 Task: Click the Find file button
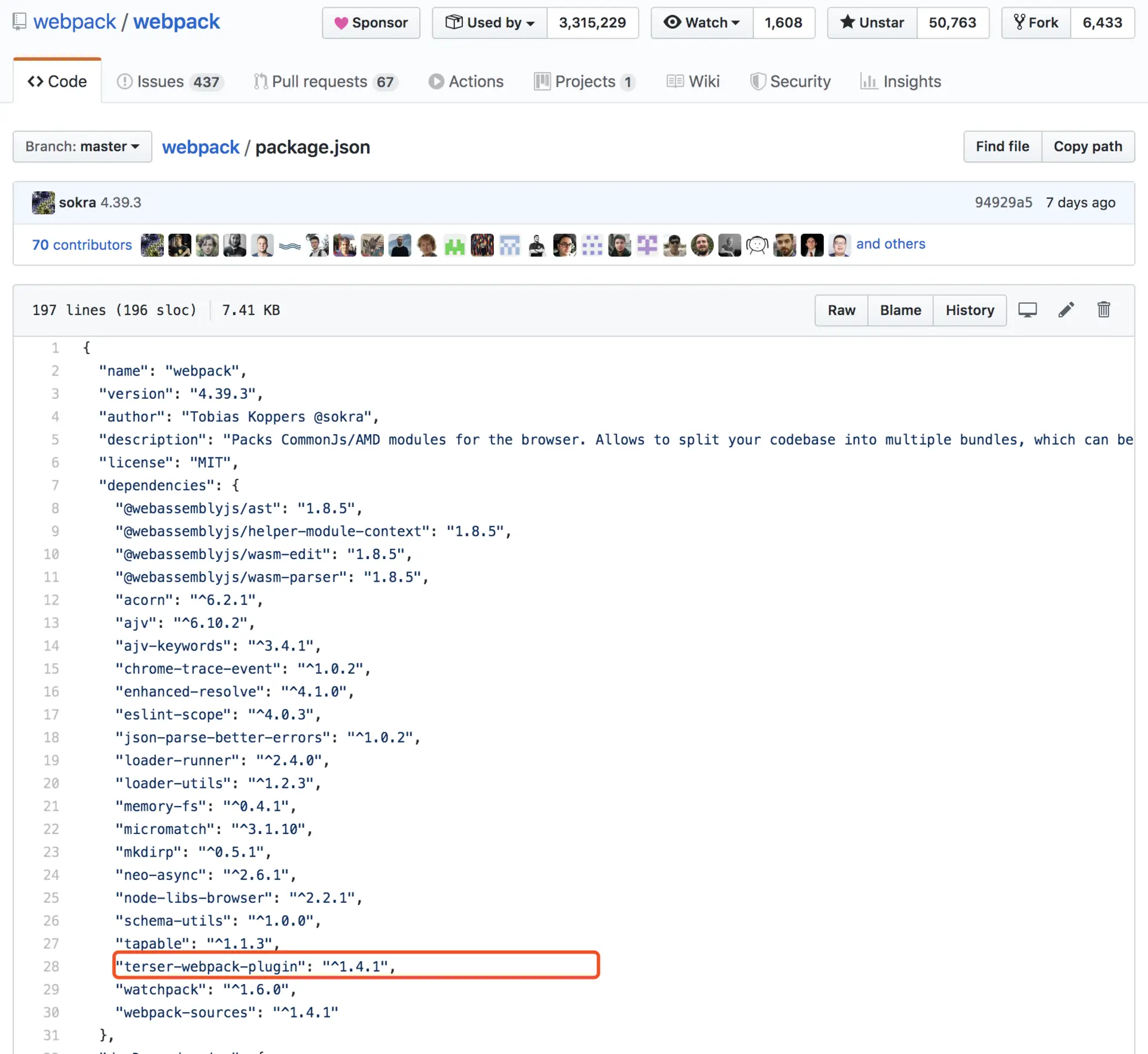(x=1003, y=146)
